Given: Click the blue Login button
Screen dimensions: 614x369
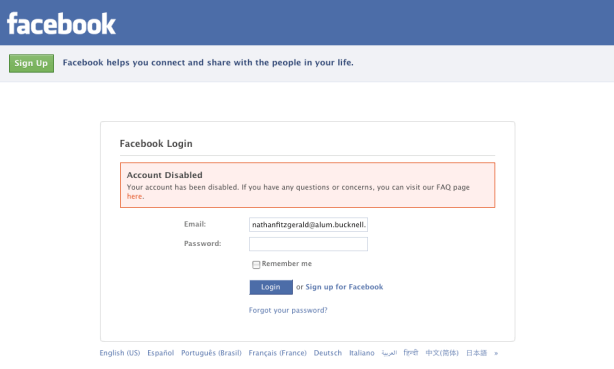Looking at the screenshot, I should point(271,287).
